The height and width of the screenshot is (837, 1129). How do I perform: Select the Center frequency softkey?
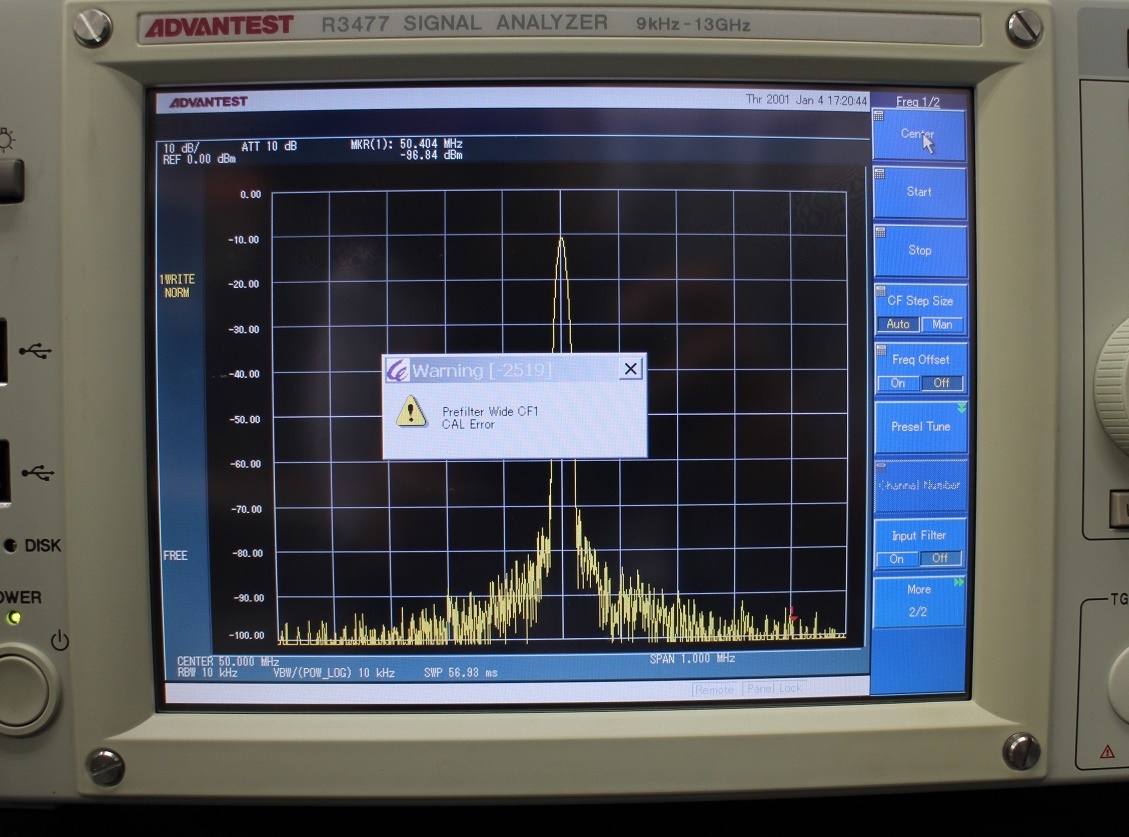[919, 135]
